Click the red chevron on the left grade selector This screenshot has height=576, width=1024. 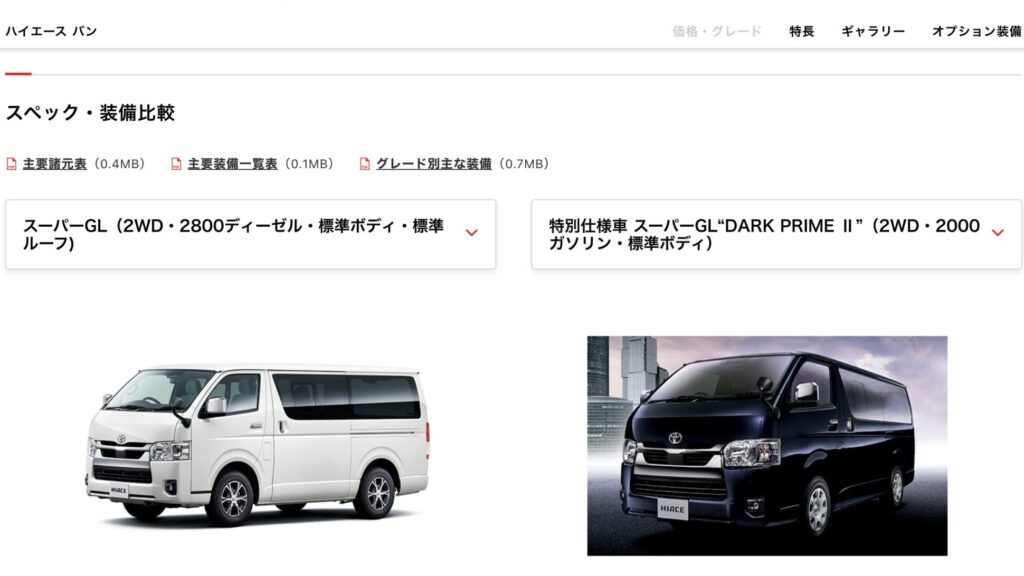click(x=472, y=232)
